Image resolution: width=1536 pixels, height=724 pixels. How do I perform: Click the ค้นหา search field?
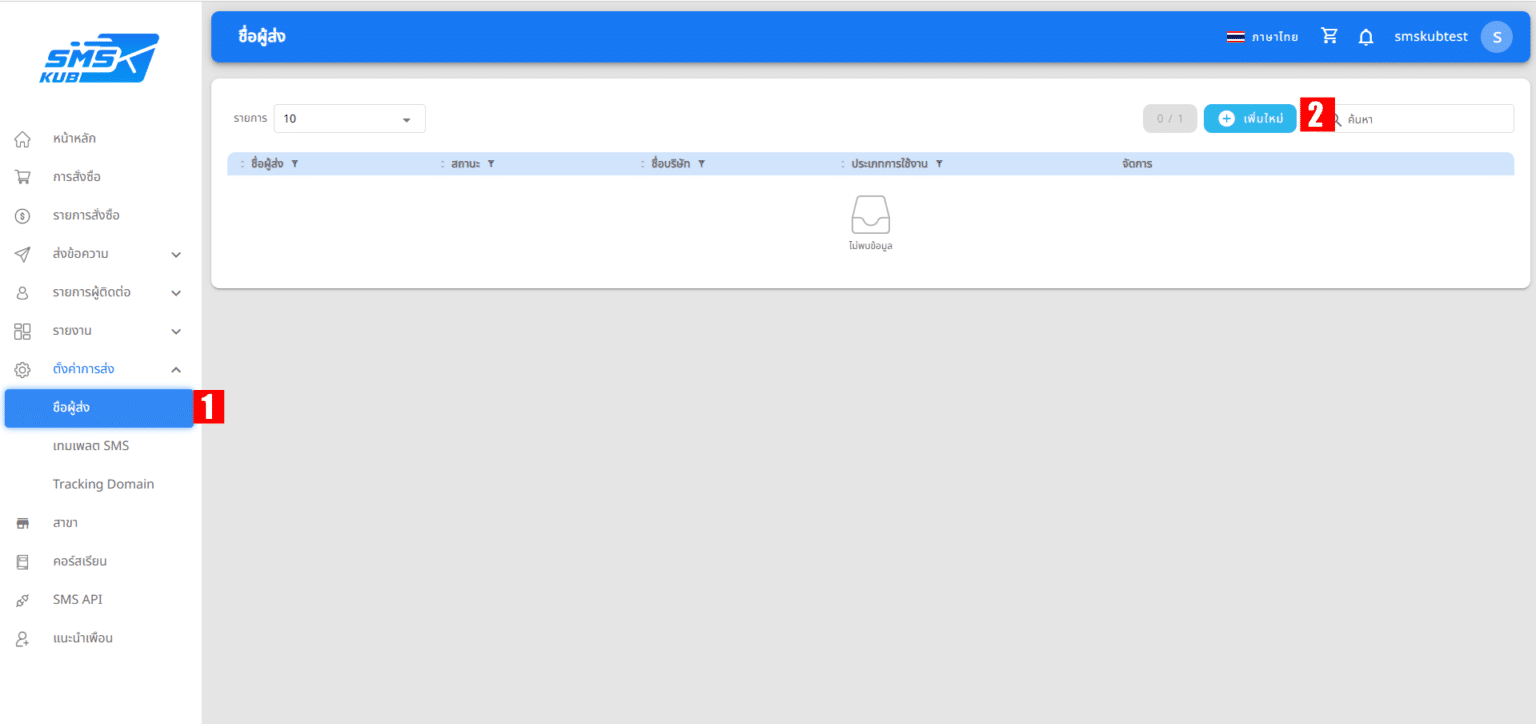click(x=1425, y=119)
